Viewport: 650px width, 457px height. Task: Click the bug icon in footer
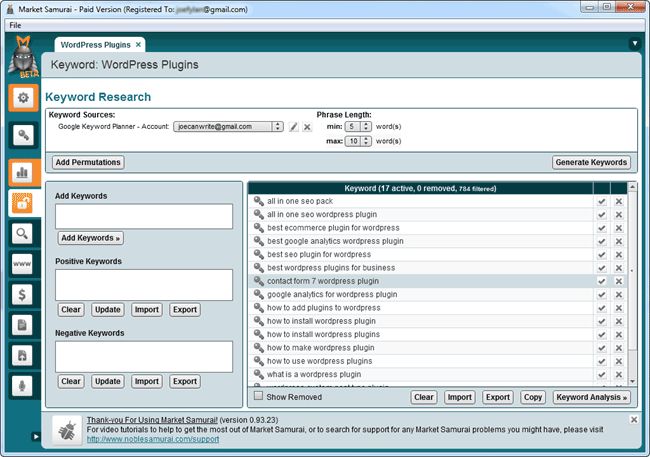pyautogui.click(x=67, y=431)
